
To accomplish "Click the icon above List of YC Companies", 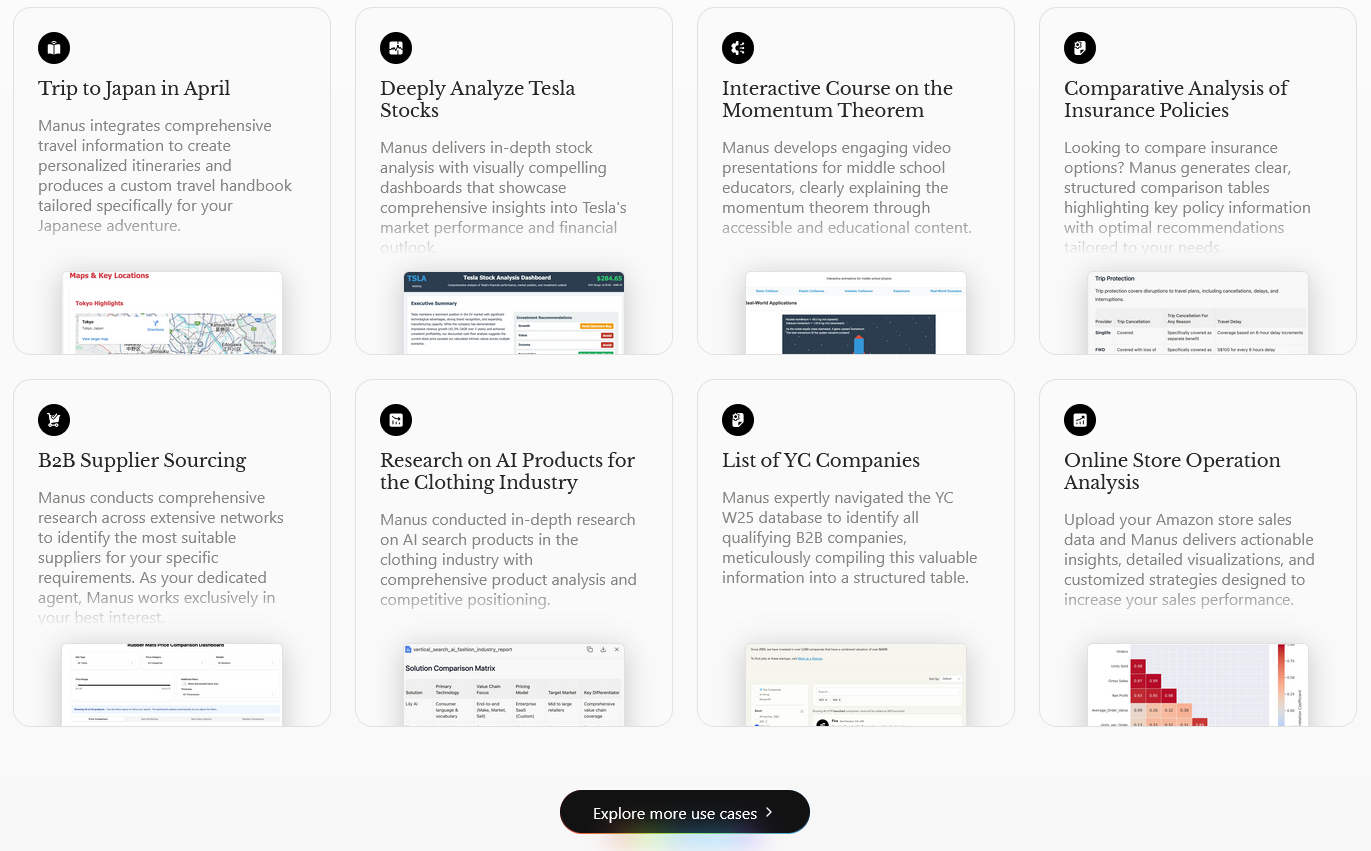I will tap(738, 420).
